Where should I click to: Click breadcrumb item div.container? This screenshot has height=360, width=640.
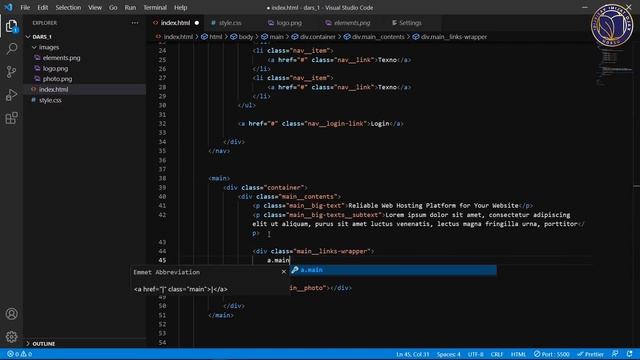point(318,37)
